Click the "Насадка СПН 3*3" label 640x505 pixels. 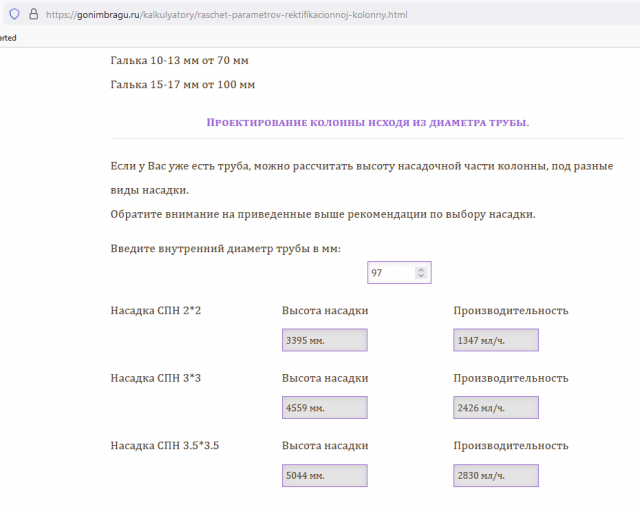[x=156, y=378]
